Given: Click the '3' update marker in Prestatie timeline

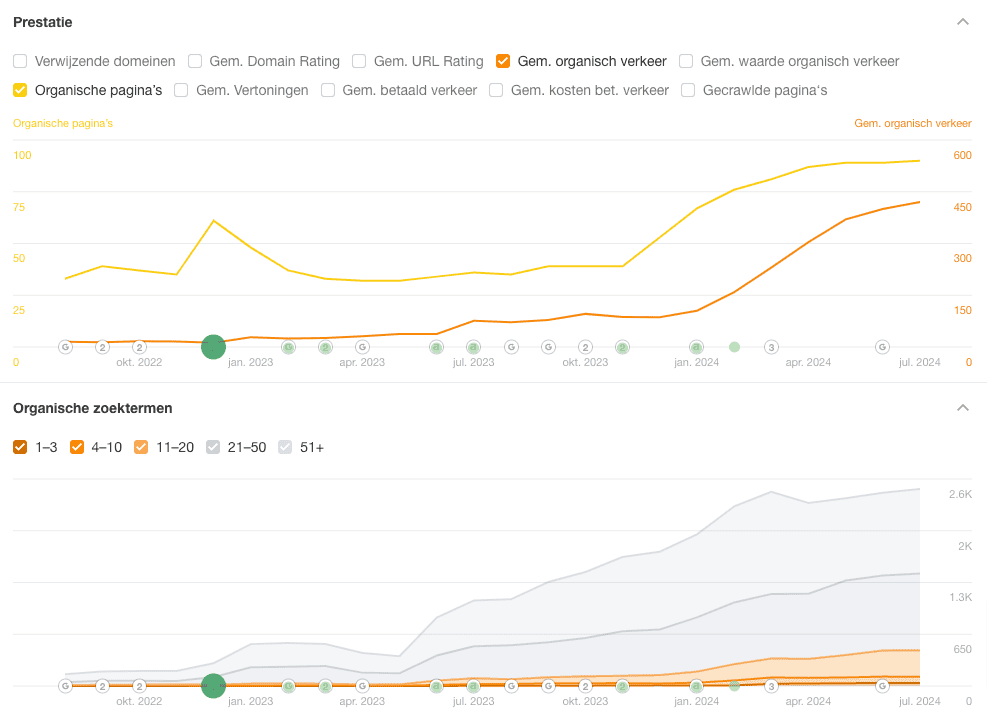Looking at the screenshot, I should click(x=771, y=347).
